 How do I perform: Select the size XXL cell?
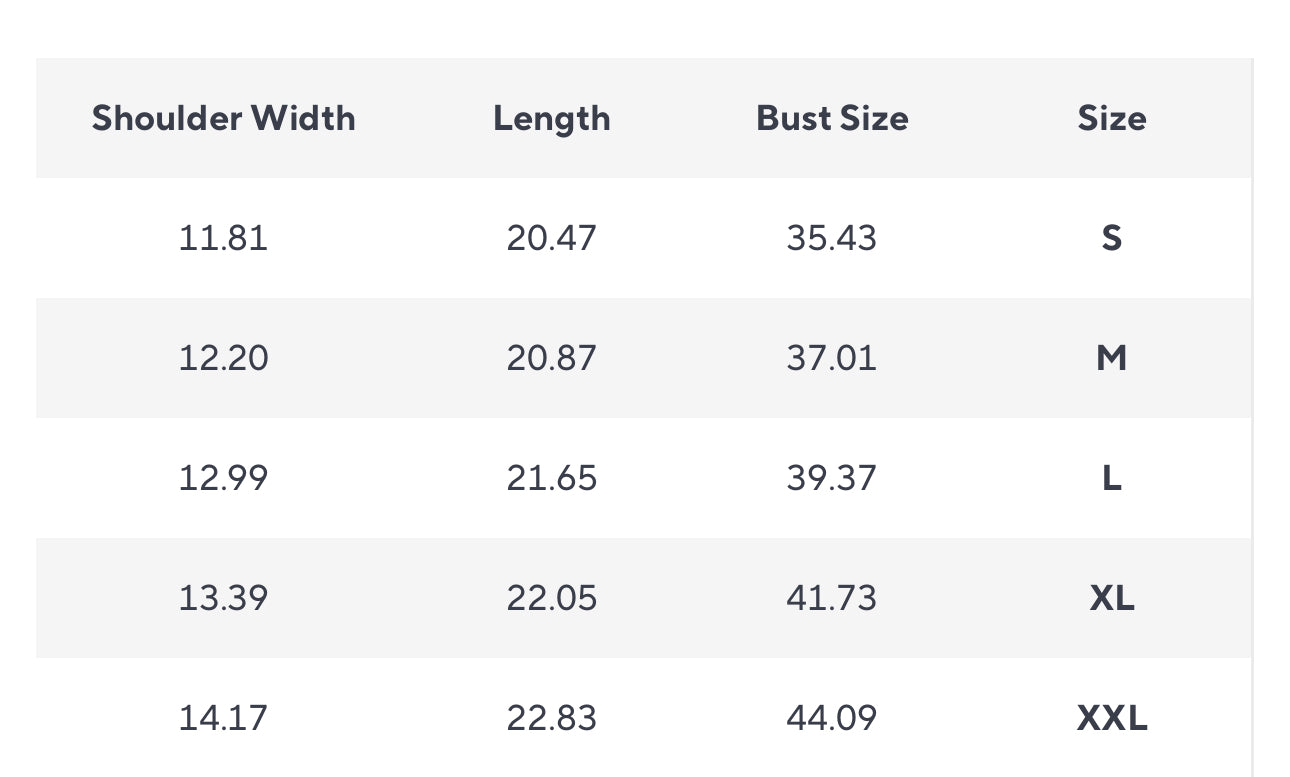pos(1112,718)
